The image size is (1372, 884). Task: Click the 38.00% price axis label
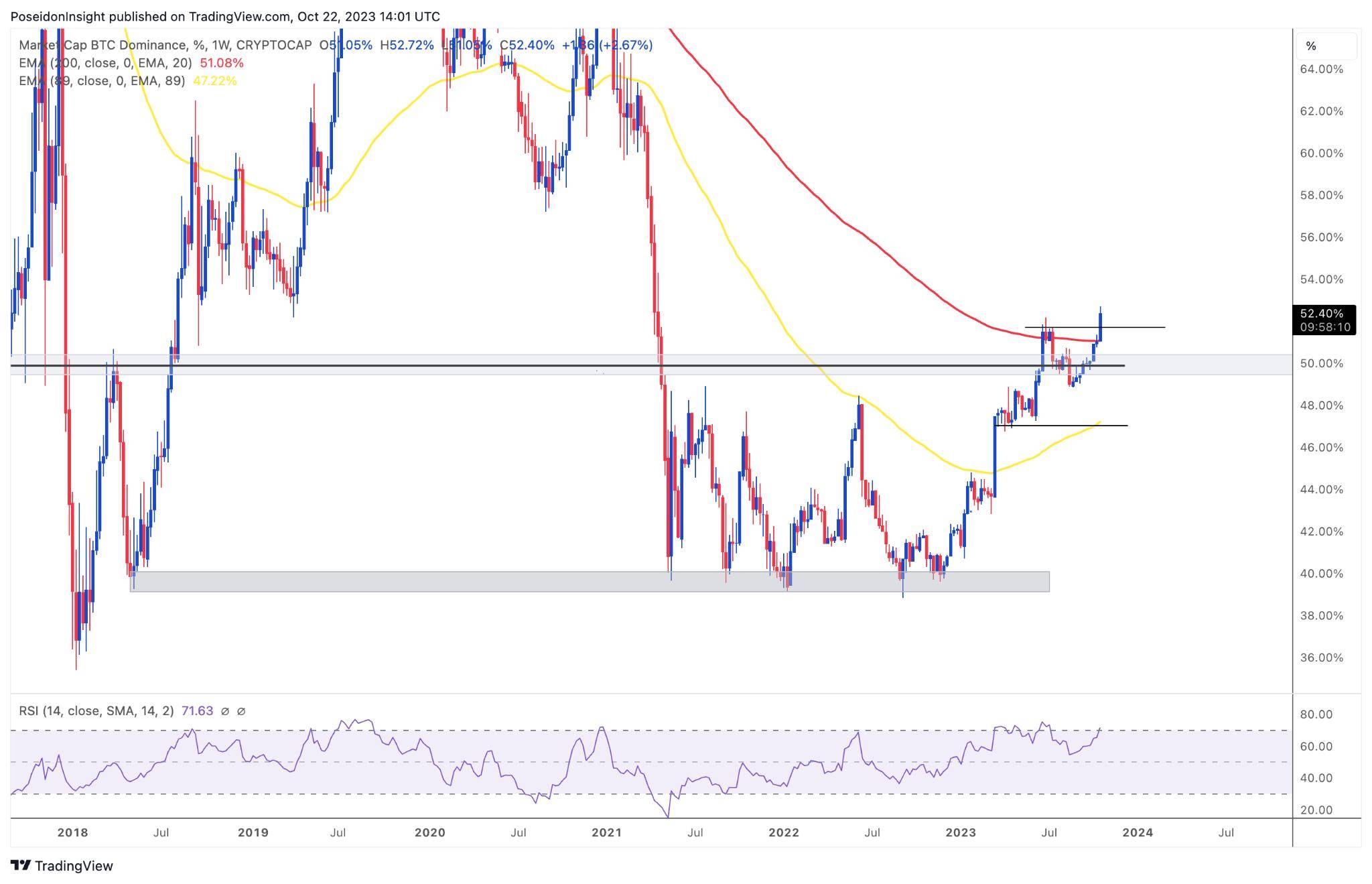click(1321, 615)
